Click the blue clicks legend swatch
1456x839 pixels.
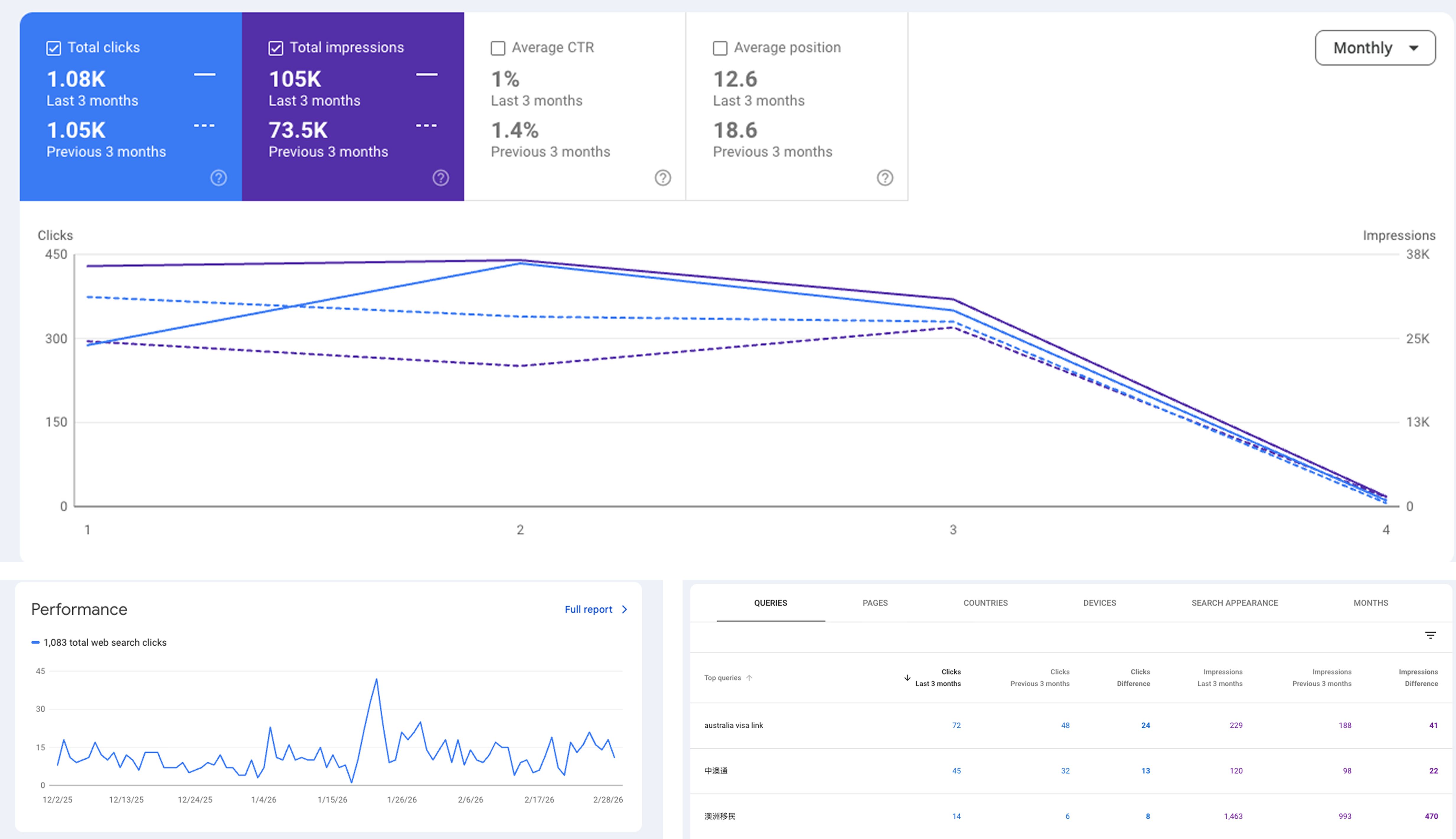pos(36,642)
